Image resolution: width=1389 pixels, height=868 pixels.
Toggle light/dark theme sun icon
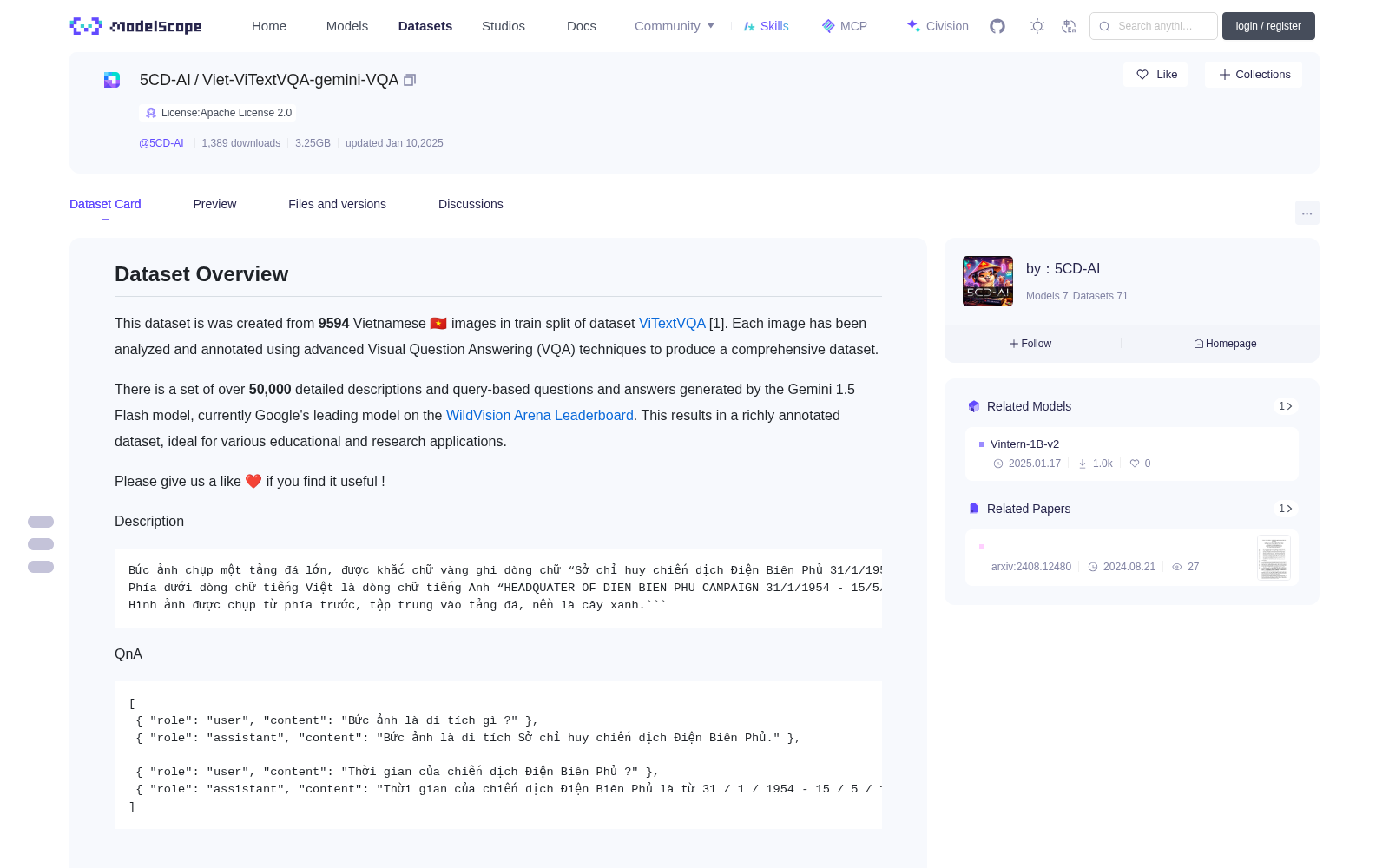pyautogui.click(x=1037, y=26)
